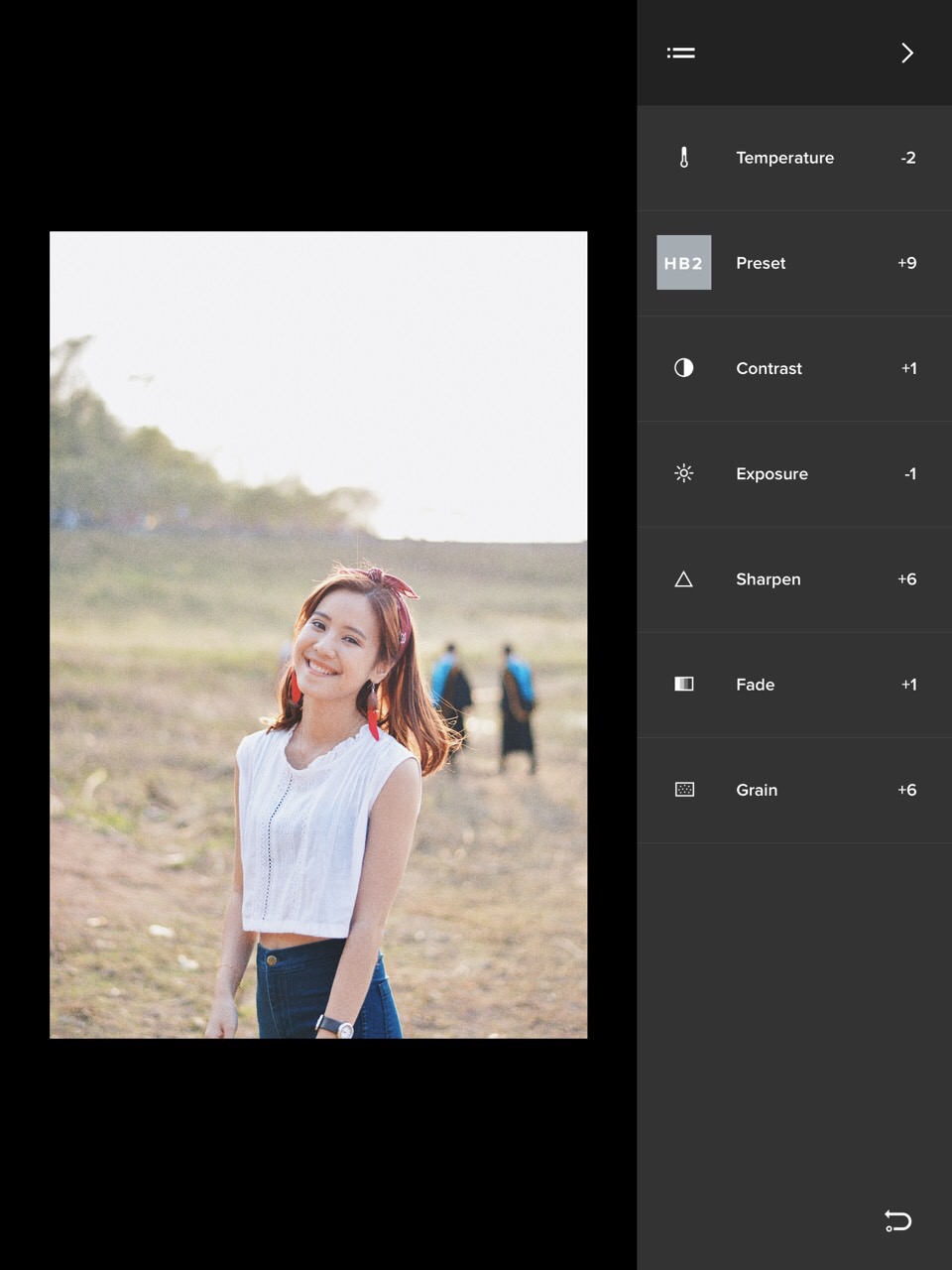Tap the Contrast value +1
The height and width of the screenshot is (1270, 952).
[x=908, y=368]
